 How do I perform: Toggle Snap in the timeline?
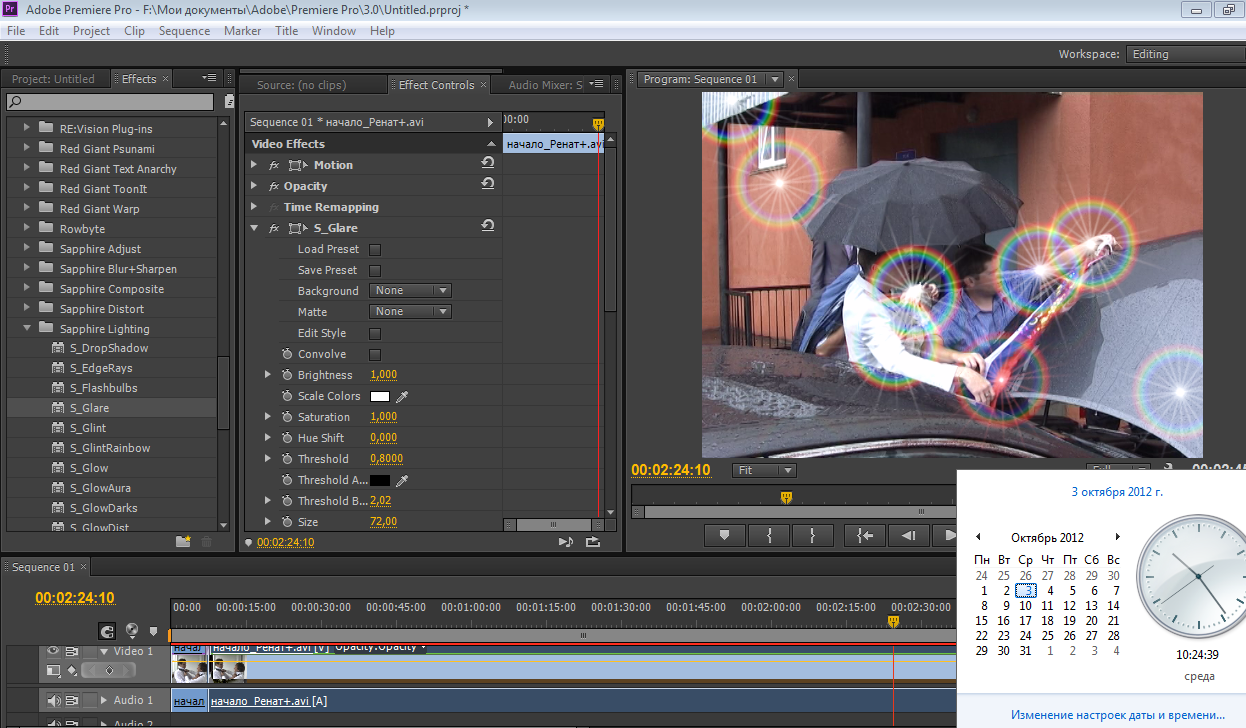point(106,631)
